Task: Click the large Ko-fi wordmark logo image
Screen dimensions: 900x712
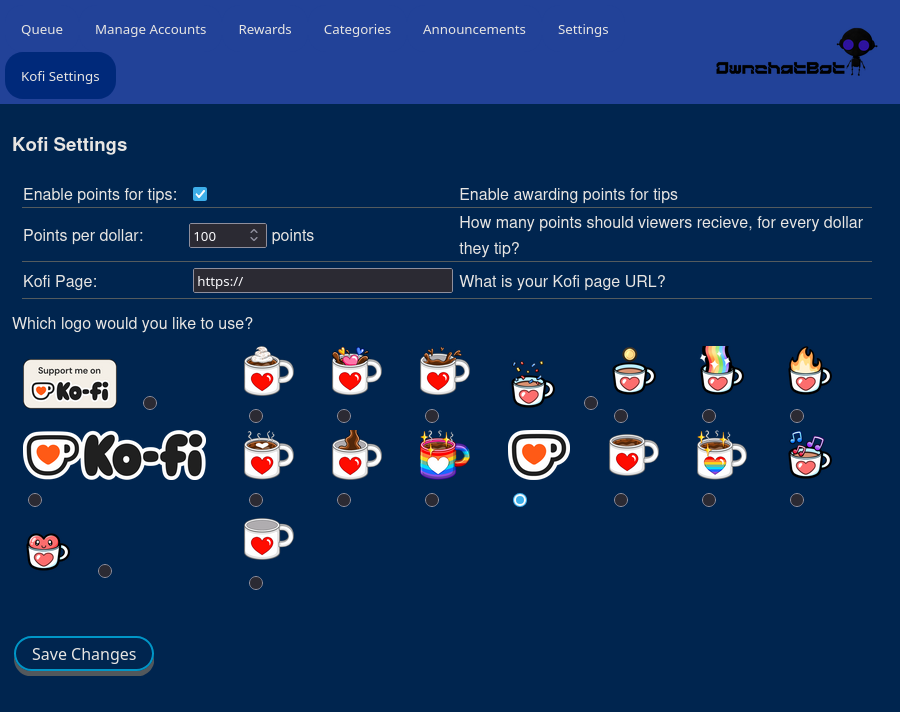Action: (114, 456)
